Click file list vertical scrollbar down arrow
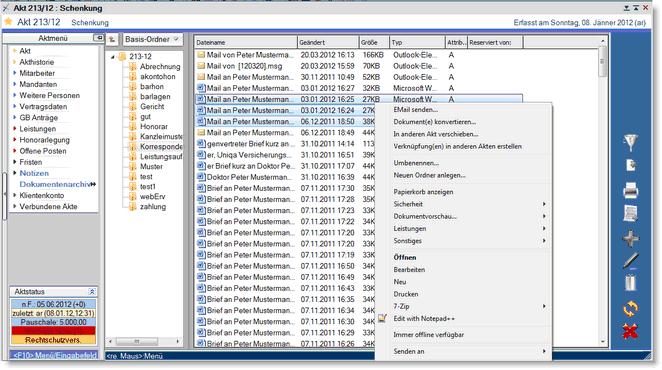The width and height of the screenshot is (662, 370). [x=602, y=342]
